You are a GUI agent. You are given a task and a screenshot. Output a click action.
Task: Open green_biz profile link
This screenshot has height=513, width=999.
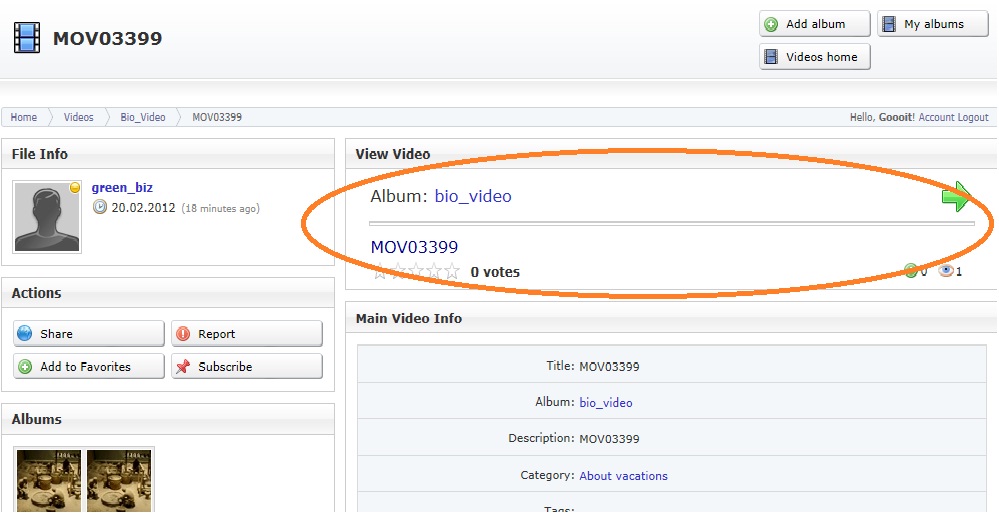tap(122, 188)
